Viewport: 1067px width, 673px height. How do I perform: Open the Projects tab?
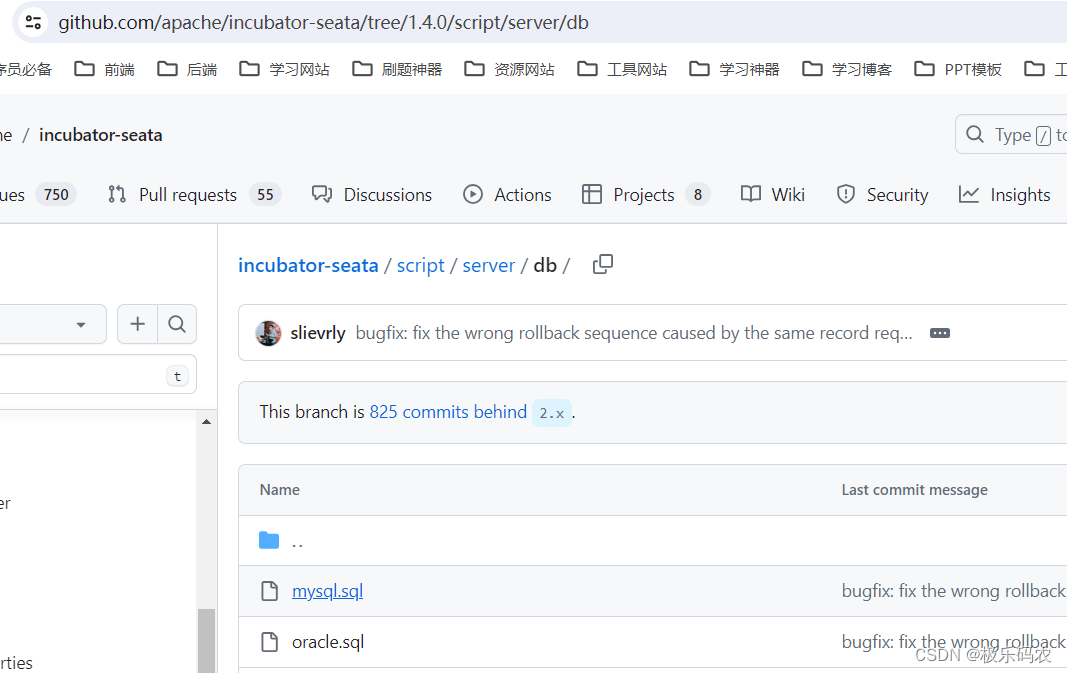pyautogui.click(x=646, y=195)
